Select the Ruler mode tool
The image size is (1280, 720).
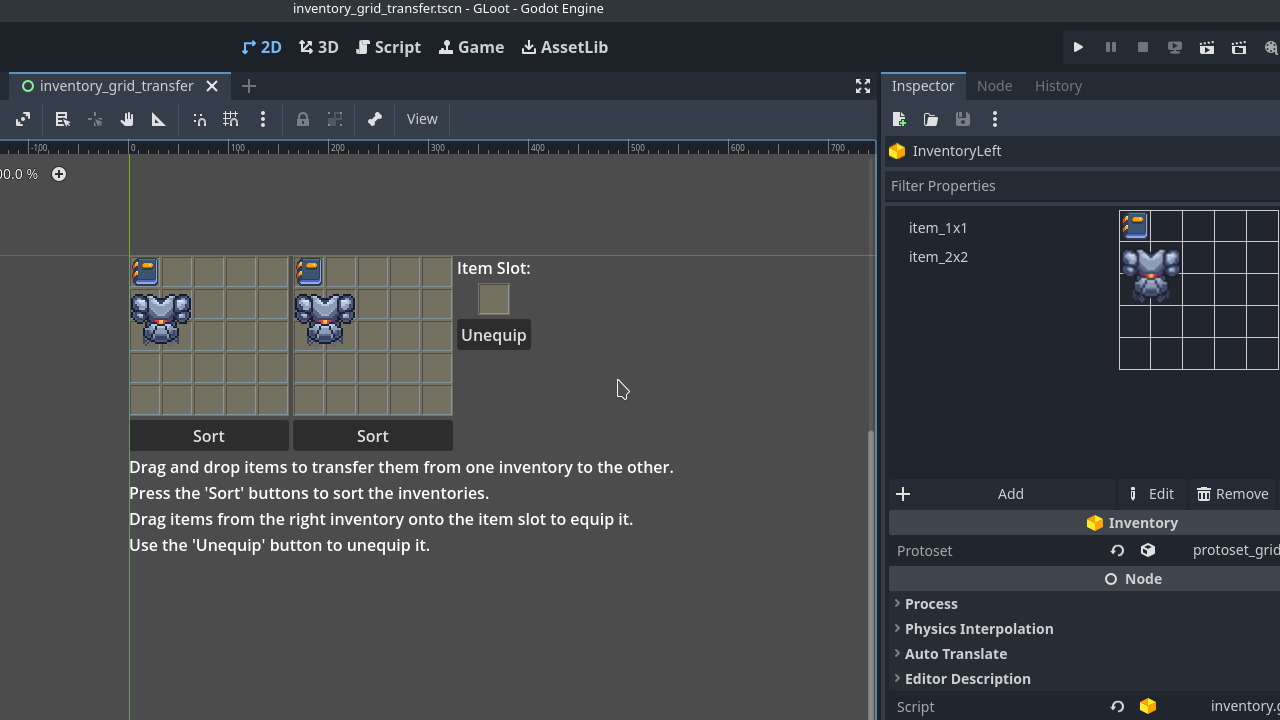[158, 119]
